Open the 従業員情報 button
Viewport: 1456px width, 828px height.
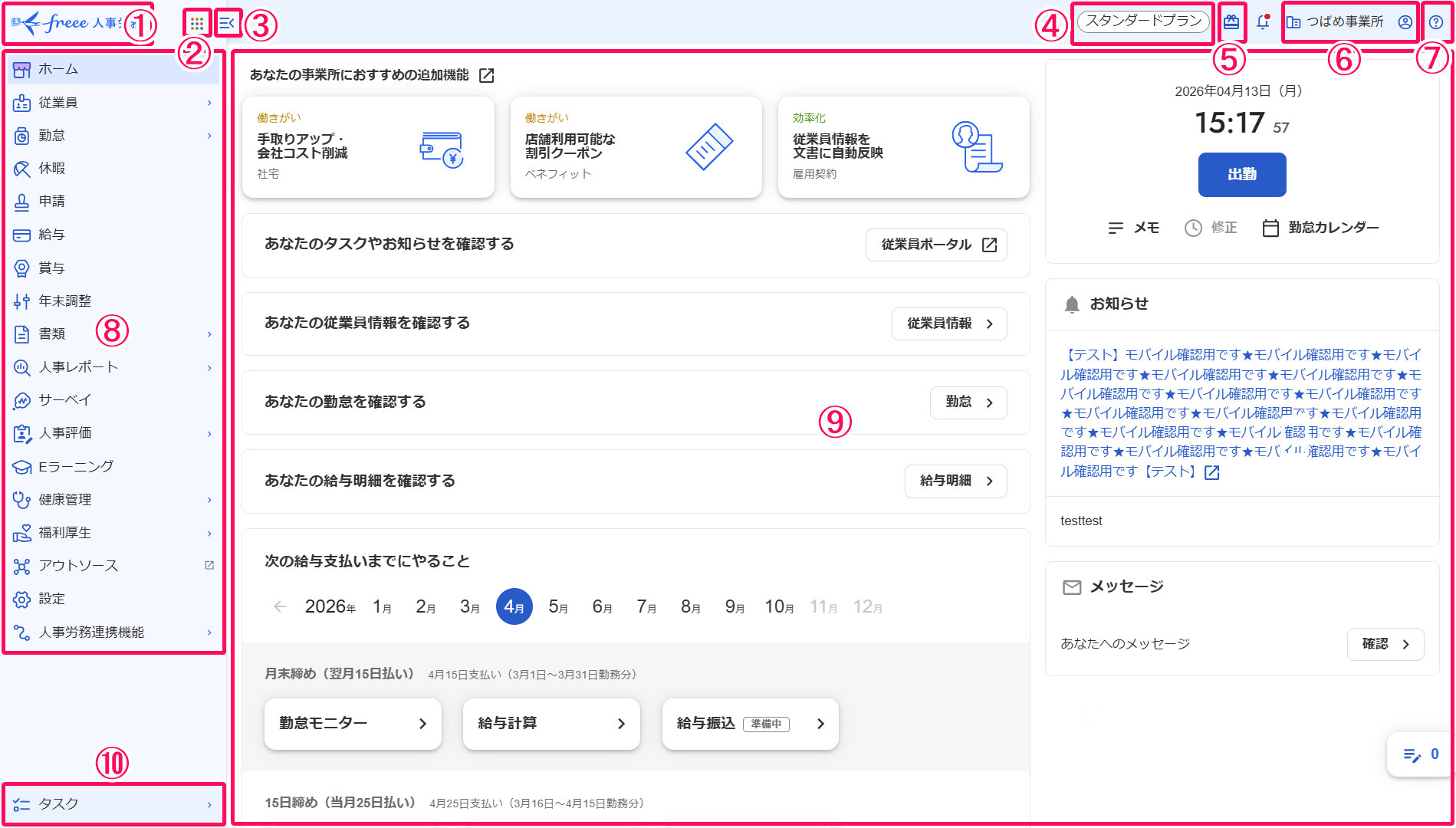(949, 324)
